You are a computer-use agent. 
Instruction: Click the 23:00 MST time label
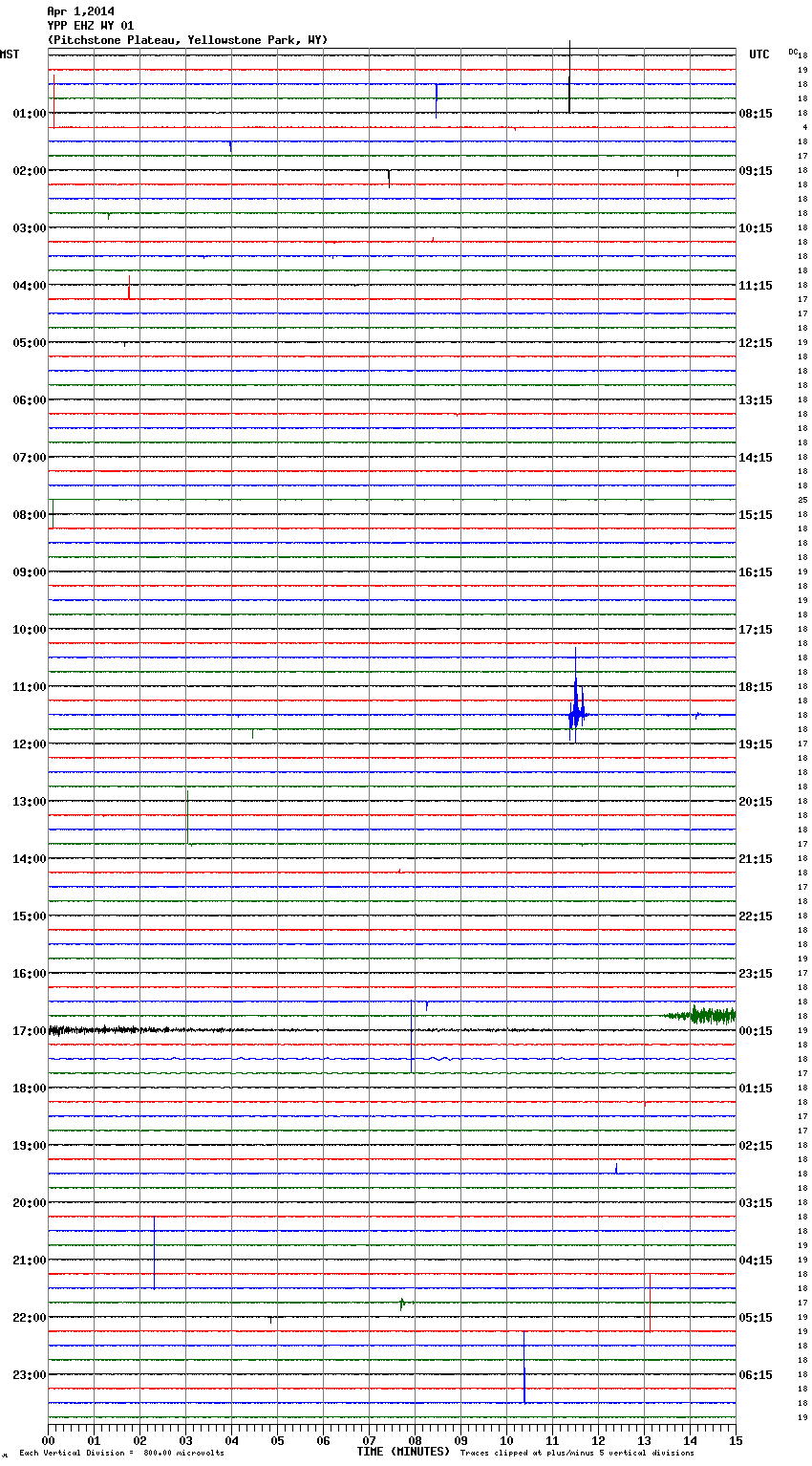tap(30, 1374)
